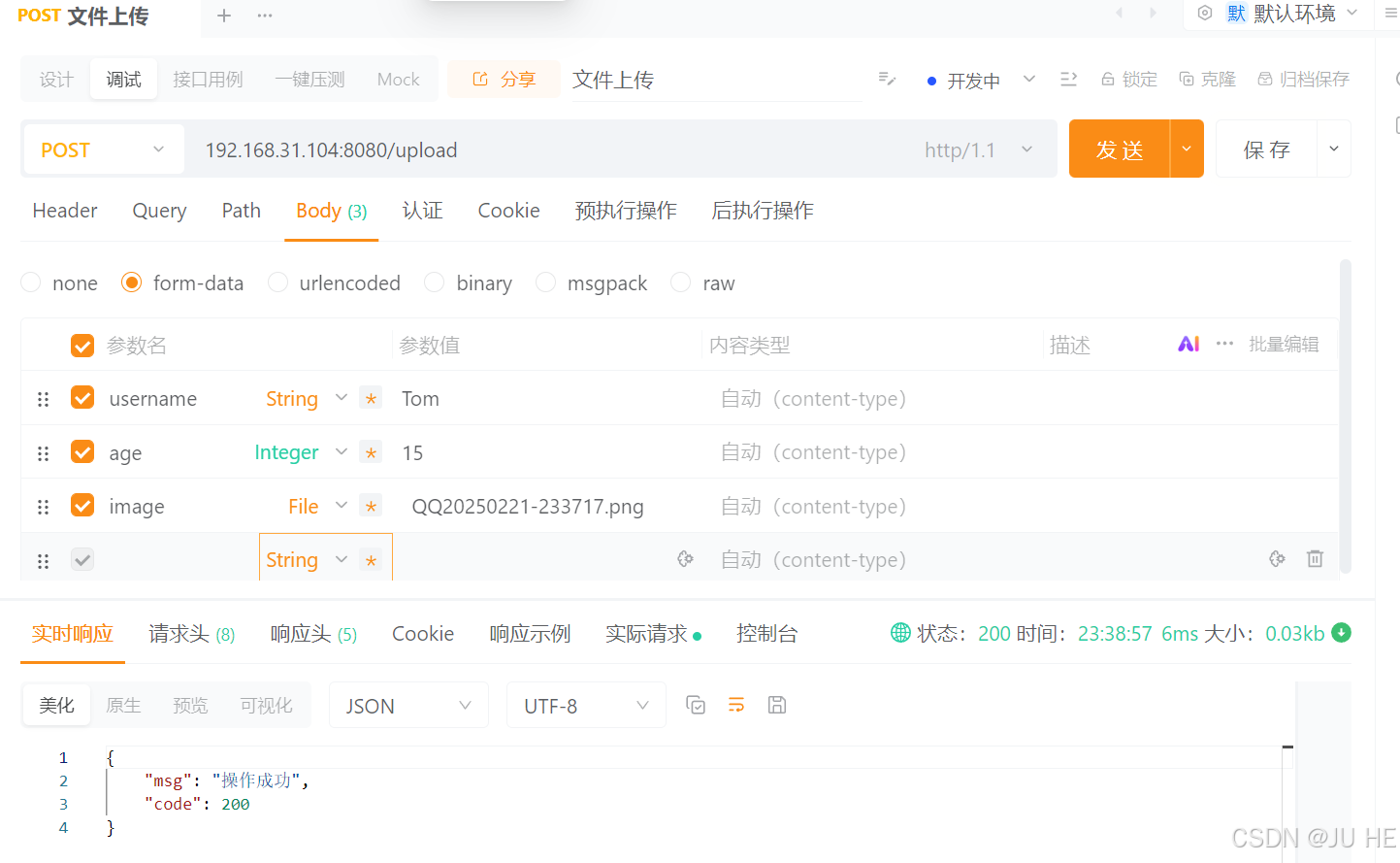Open 预执行操作 tab

tap(626, 211)
